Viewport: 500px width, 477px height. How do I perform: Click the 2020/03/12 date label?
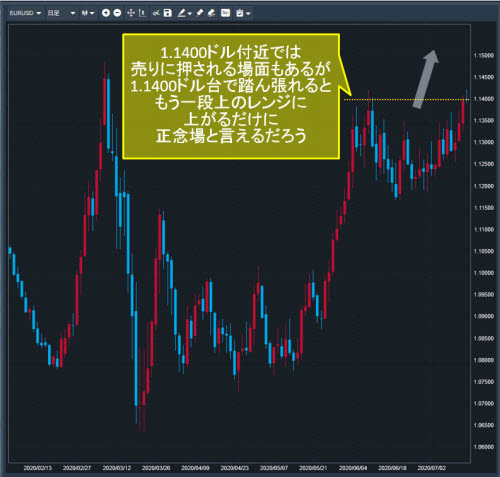pyautogui.click(x=117, y=468)
